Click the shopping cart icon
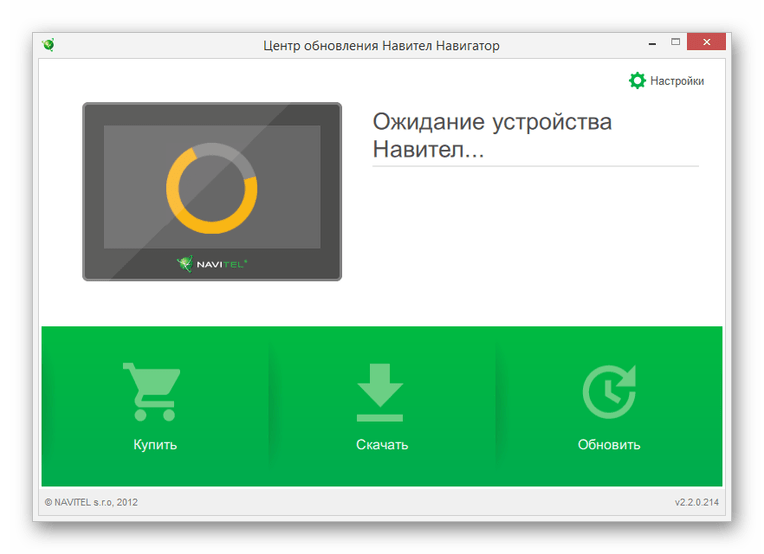 (x=152, y=392)
